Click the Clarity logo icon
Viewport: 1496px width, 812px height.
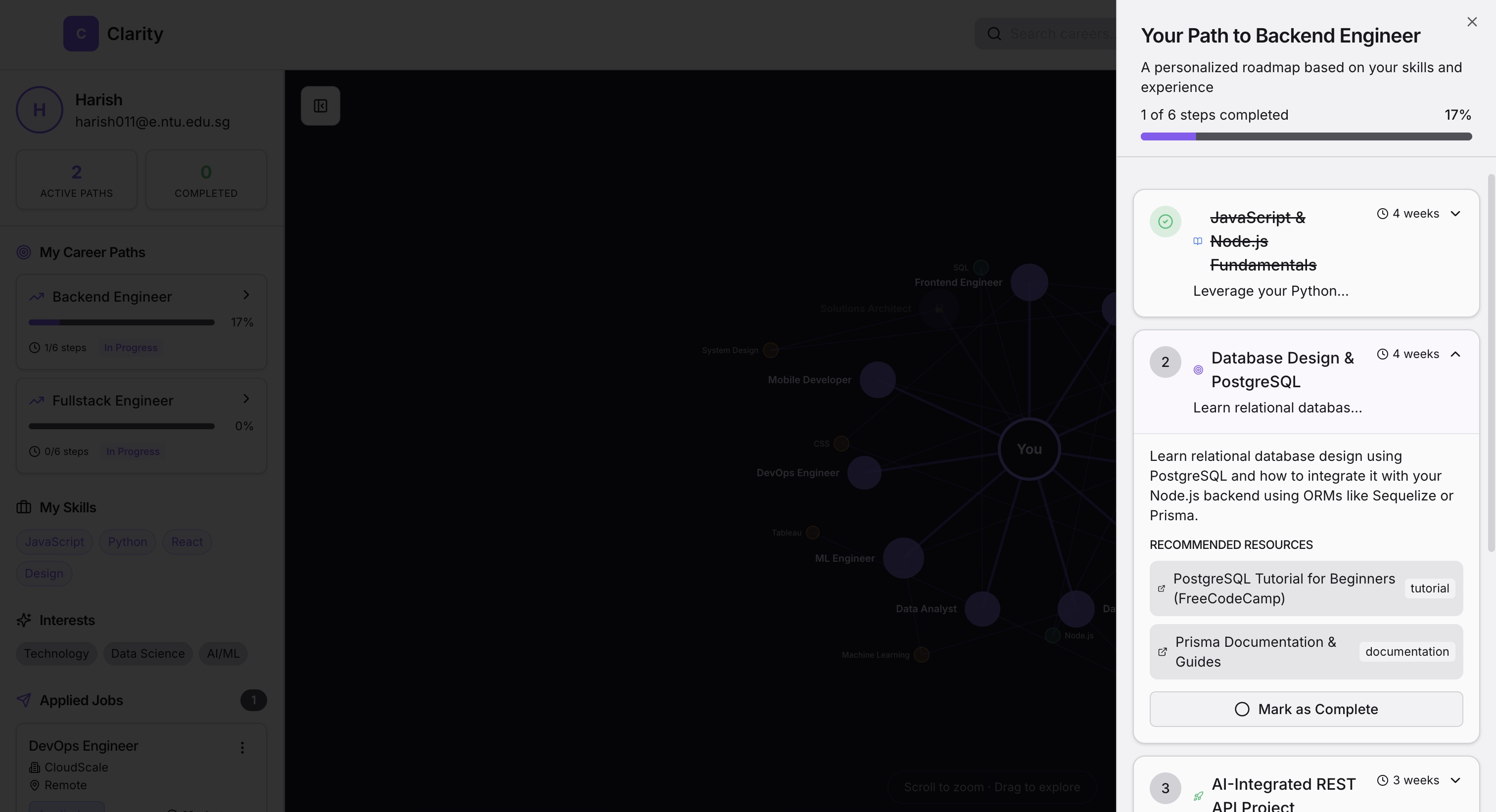tap(81, 34)
